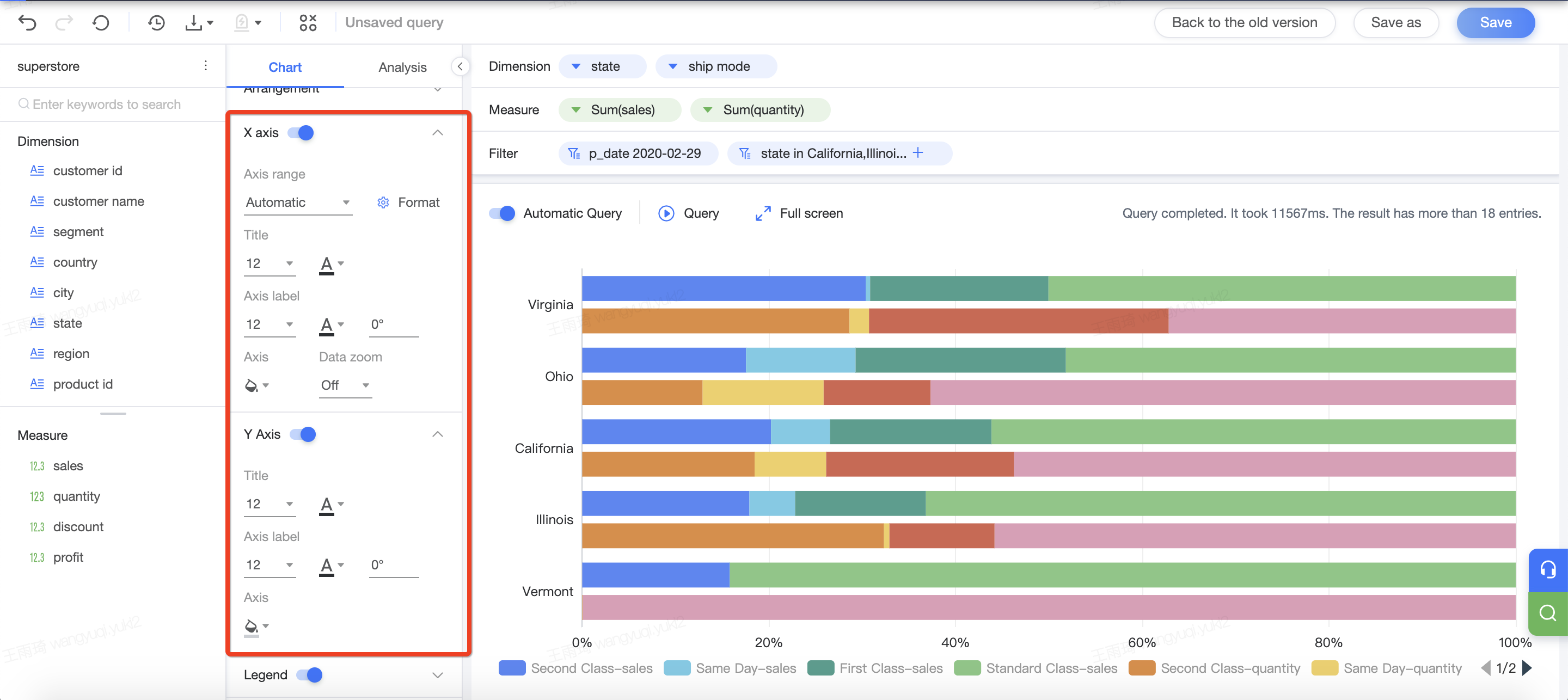Collapse the X axis section chevron
The image size is (1568, 700).
(438, 133)
